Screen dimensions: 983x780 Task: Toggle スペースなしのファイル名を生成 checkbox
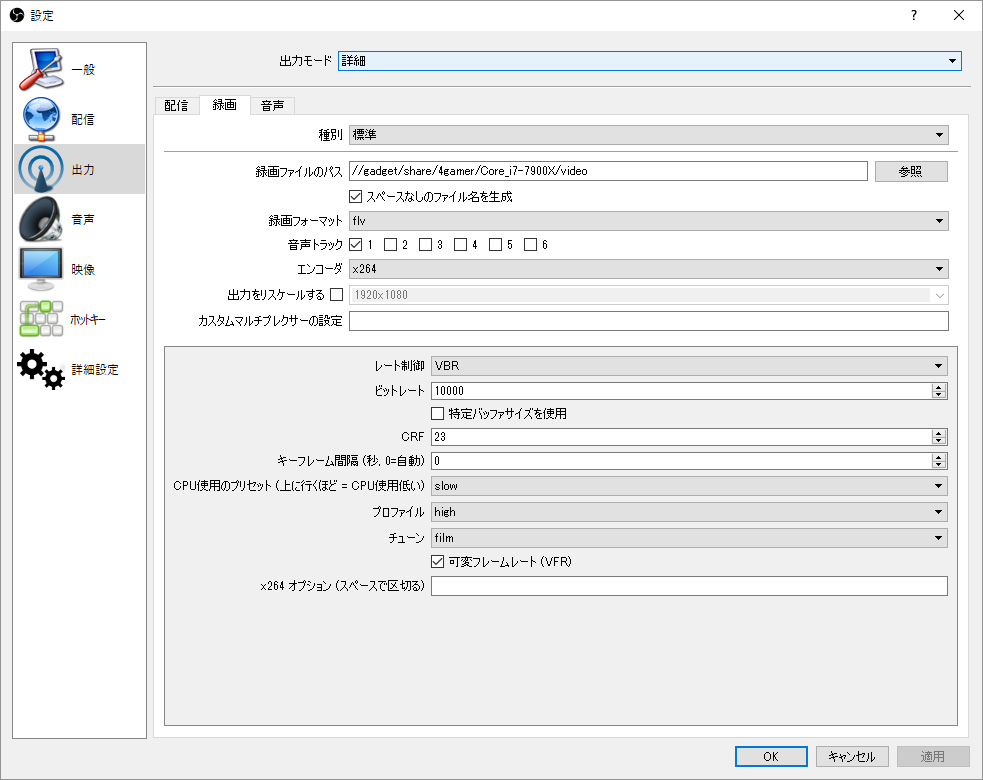click(355, 197)
